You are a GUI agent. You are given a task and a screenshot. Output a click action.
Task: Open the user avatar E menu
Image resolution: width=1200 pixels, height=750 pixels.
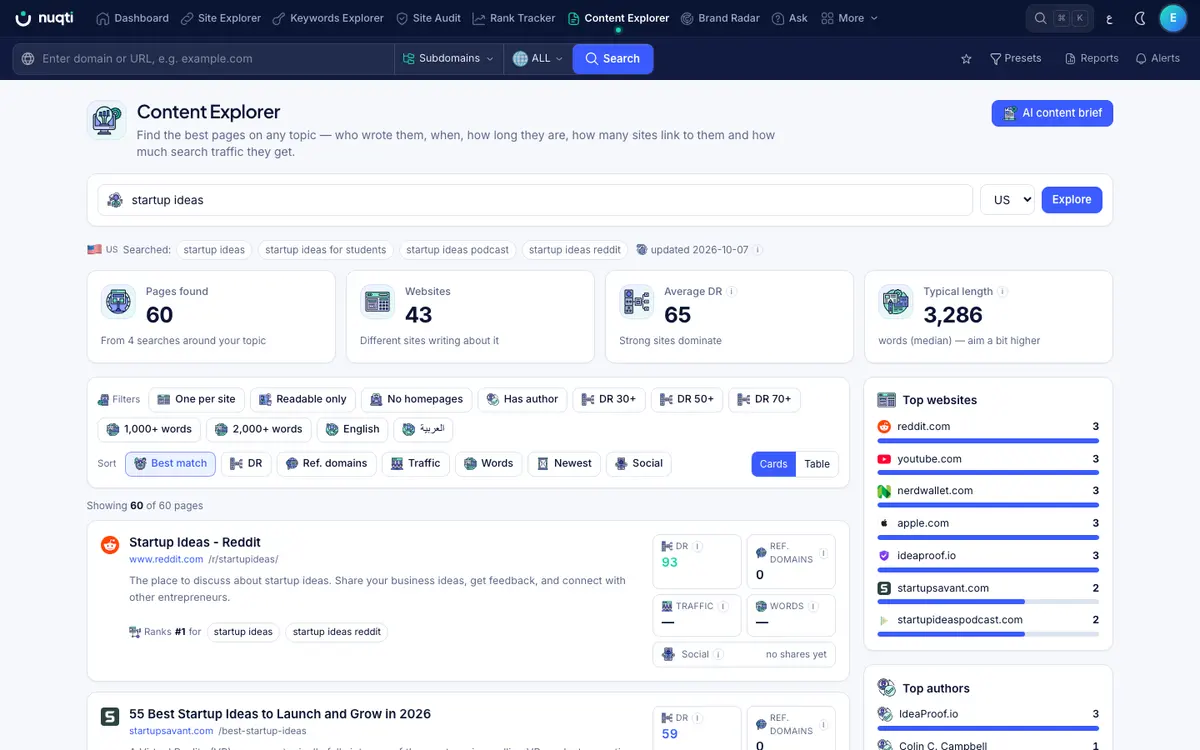[x=1173, y=18]
